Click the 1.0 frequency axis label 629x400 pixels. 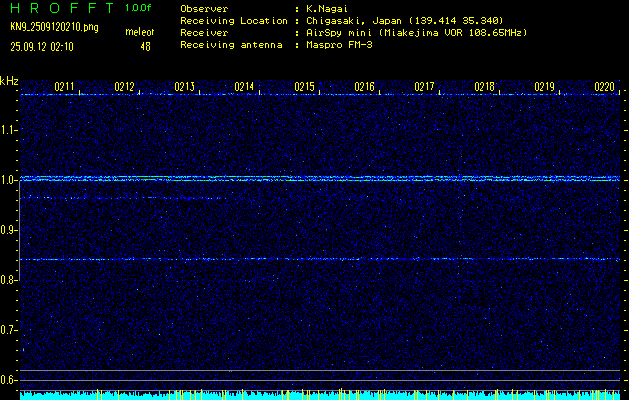pyautogui.click(x=8, y=180)
